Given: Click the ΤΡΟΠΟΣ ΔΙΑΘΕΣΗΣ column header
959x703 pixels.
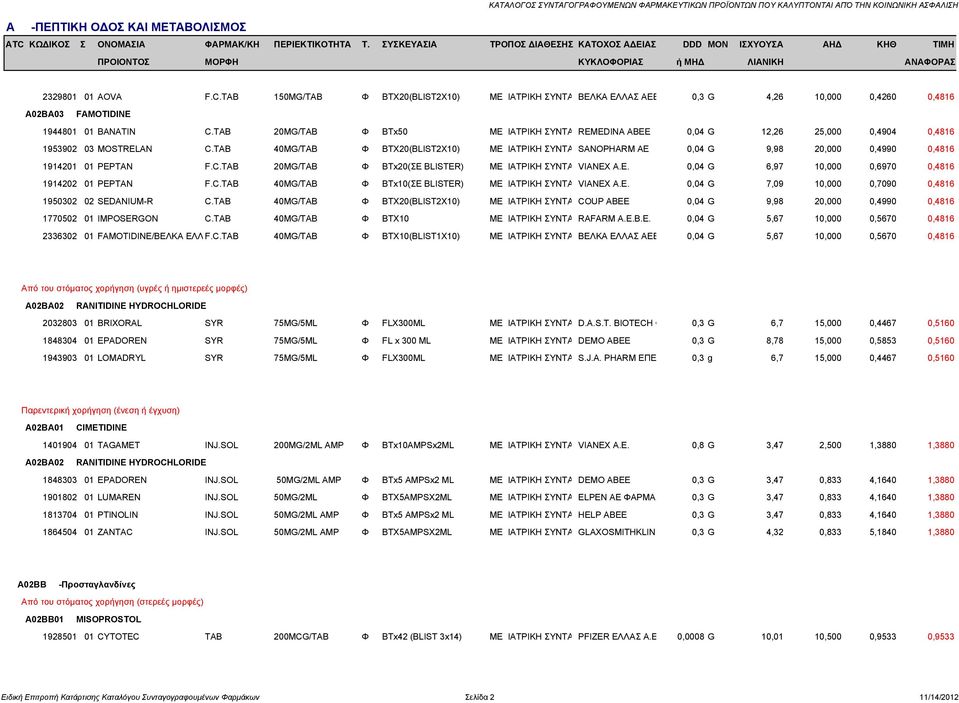Looking at the screenshot, I should tap(531, 44).
